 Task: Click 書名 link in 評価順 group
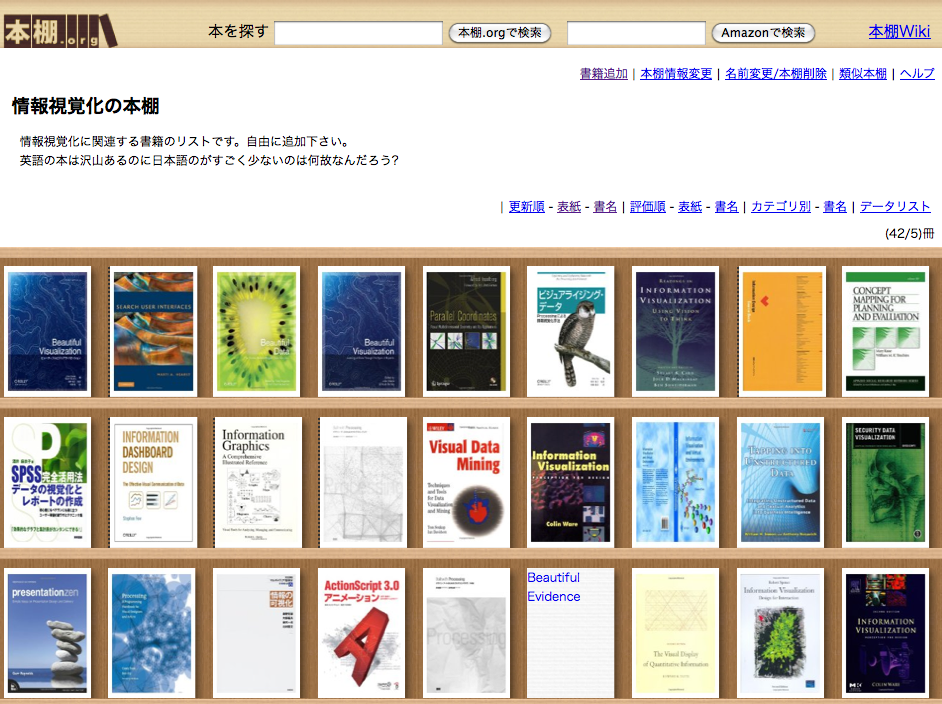(x=726, y=207)
